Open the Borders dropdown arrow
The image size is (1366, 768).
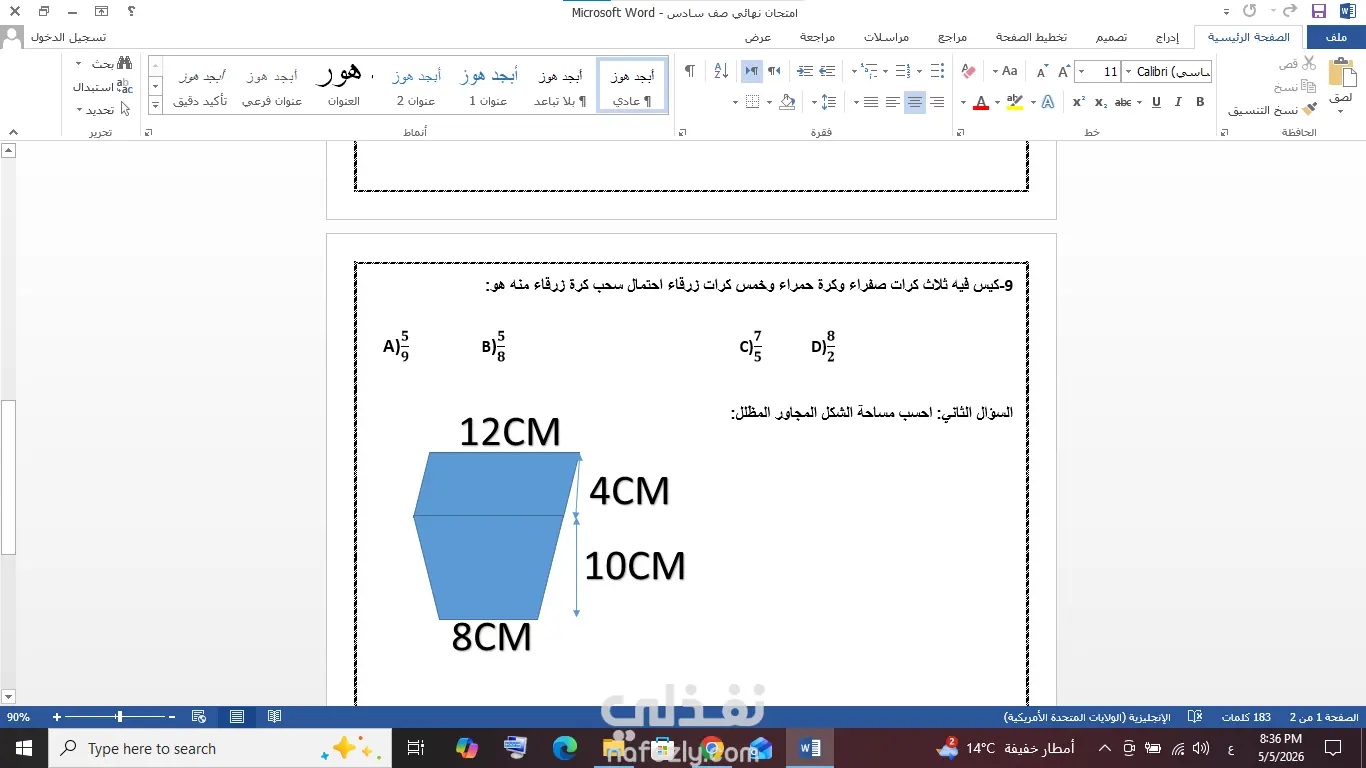[735, 102]
